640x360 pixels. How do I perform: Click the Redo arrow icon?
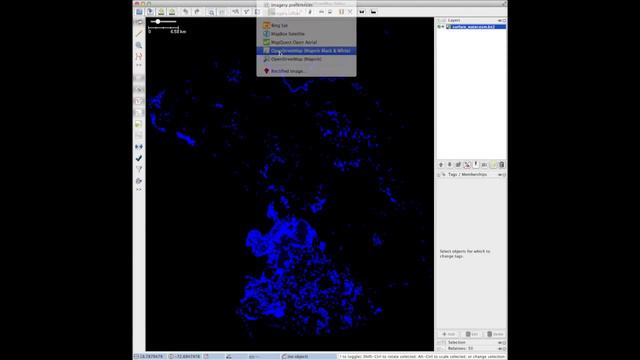click(x=197, y=12)
